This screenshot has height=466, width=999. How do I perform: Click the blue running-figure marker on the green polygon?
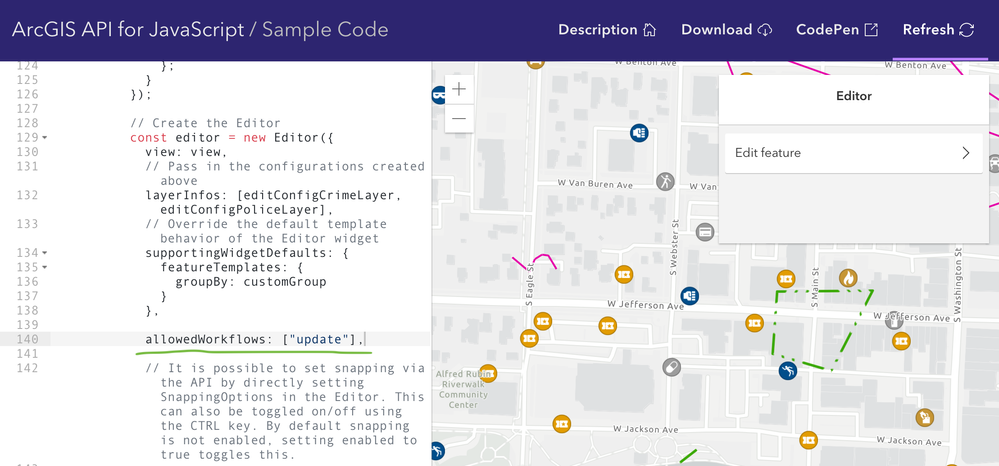coord(788,372)
